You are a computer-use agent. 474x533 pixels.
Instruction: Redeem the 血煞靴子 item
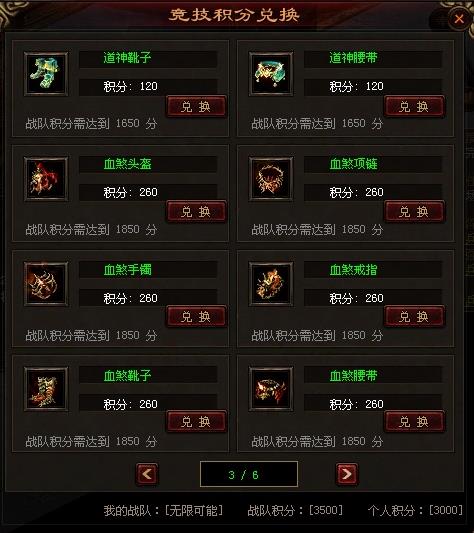pyautogui.click(x=196, y=422)
